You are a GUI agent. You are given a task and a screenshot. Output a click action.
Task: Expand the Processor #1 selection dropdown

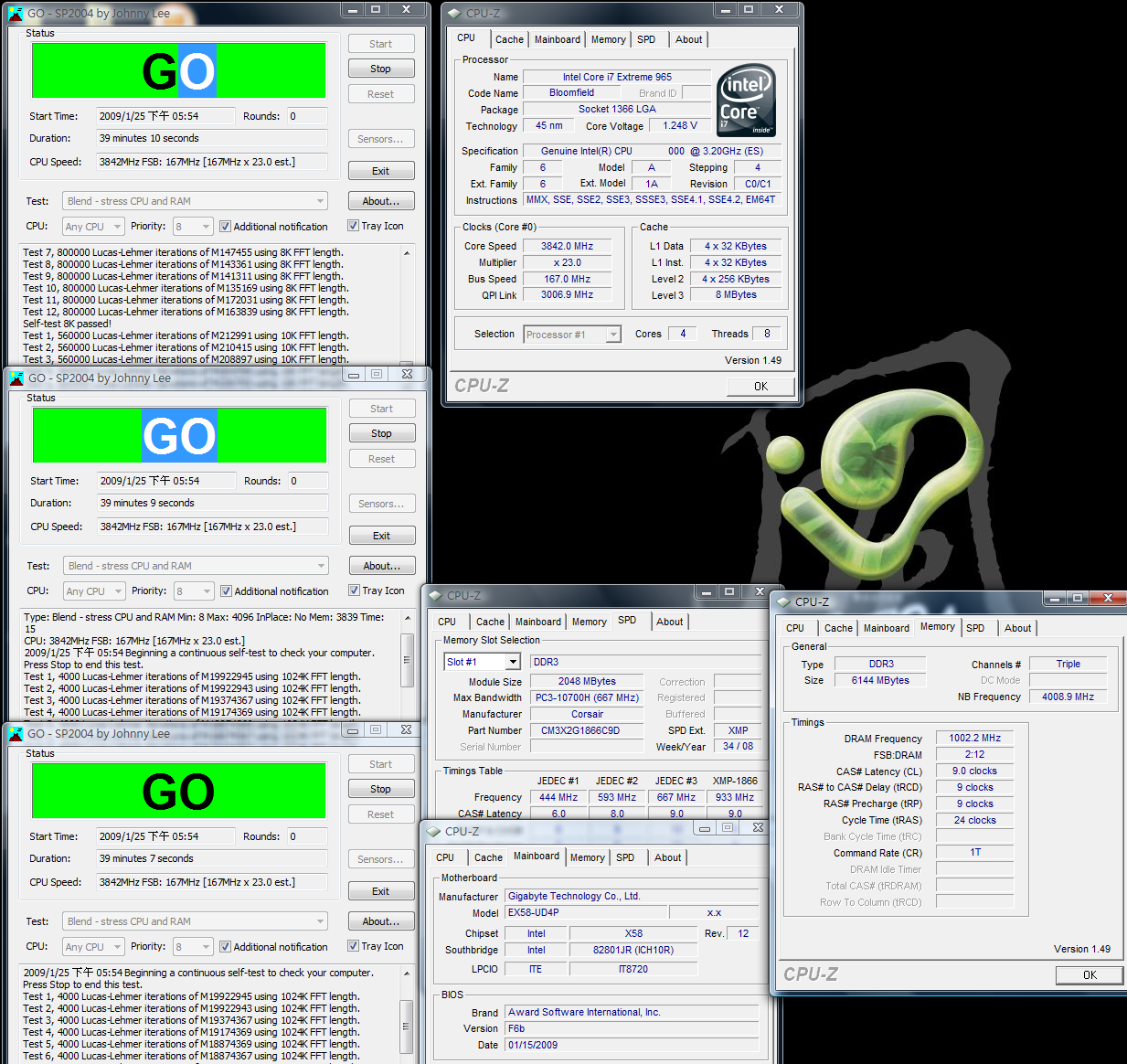(613, 335)
